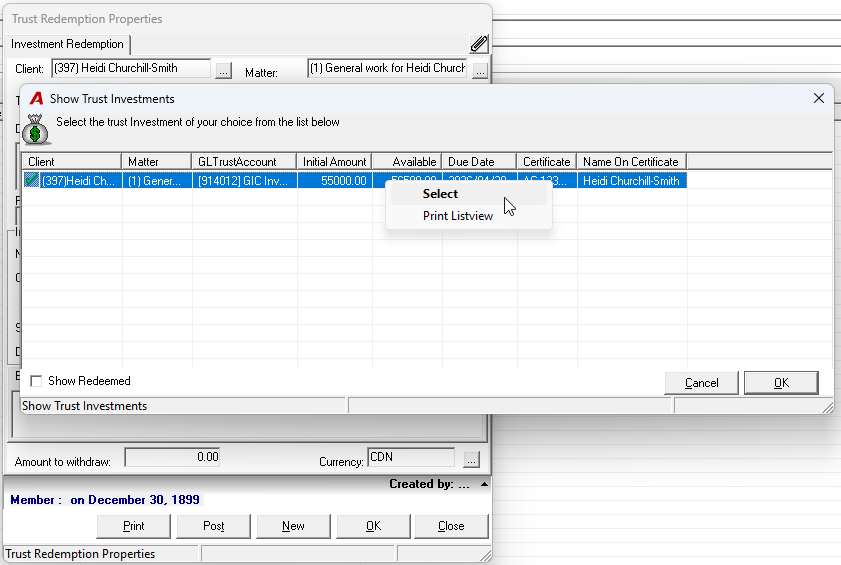
Task: Open matter lookup ellipsis button
Action: click(480, 70)
